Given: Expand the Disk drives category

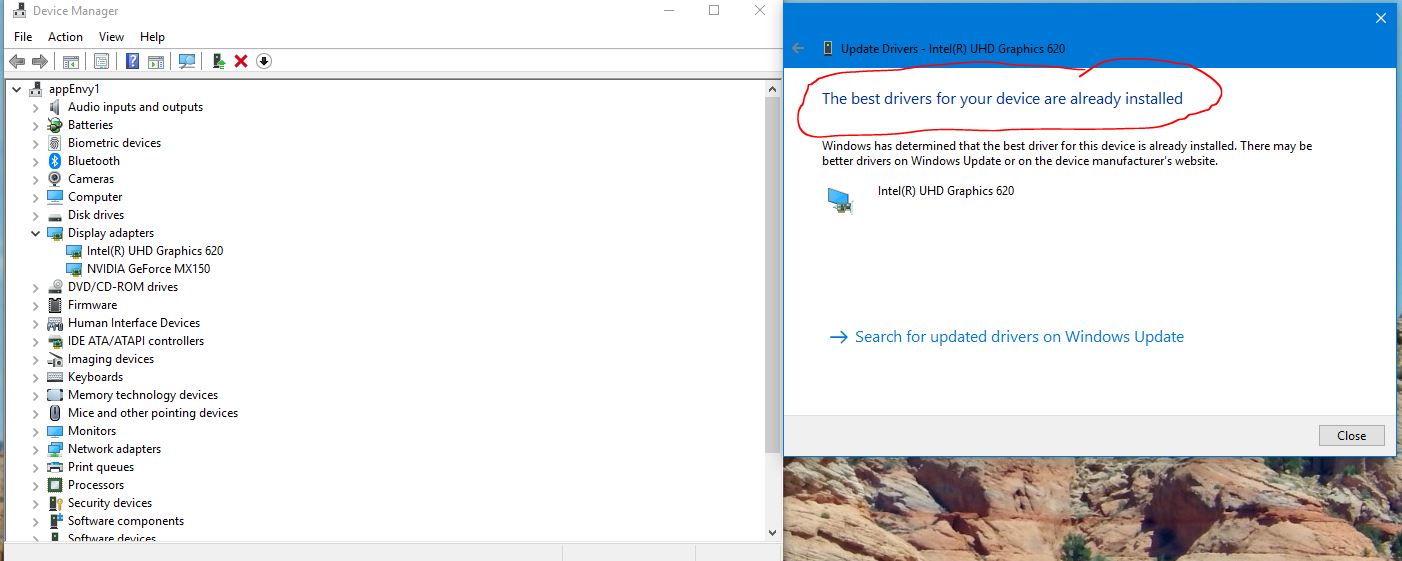Looking at the screenshot, I should [x=36, y=215].
